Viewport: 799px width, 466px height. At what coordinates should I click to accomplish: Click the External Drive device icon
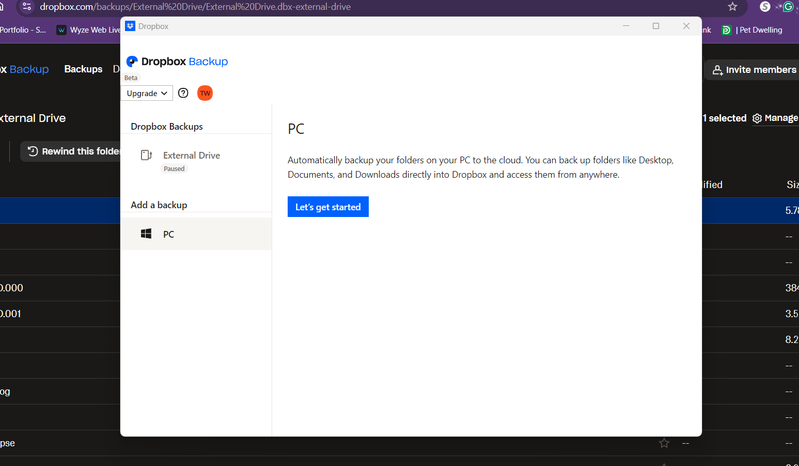point(146,156)
